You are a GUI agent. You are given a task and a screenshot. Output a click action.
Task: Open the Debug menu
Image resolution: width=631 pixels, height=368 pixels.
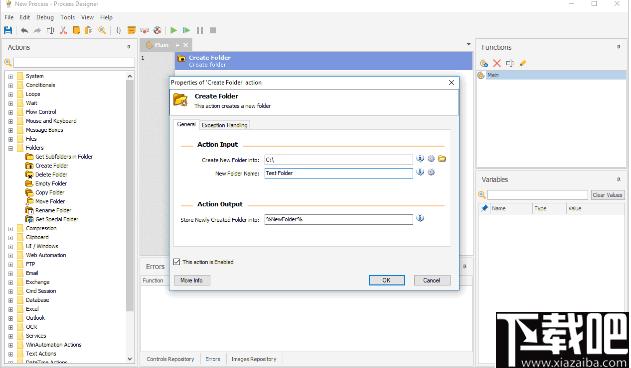tap(45, 17)
